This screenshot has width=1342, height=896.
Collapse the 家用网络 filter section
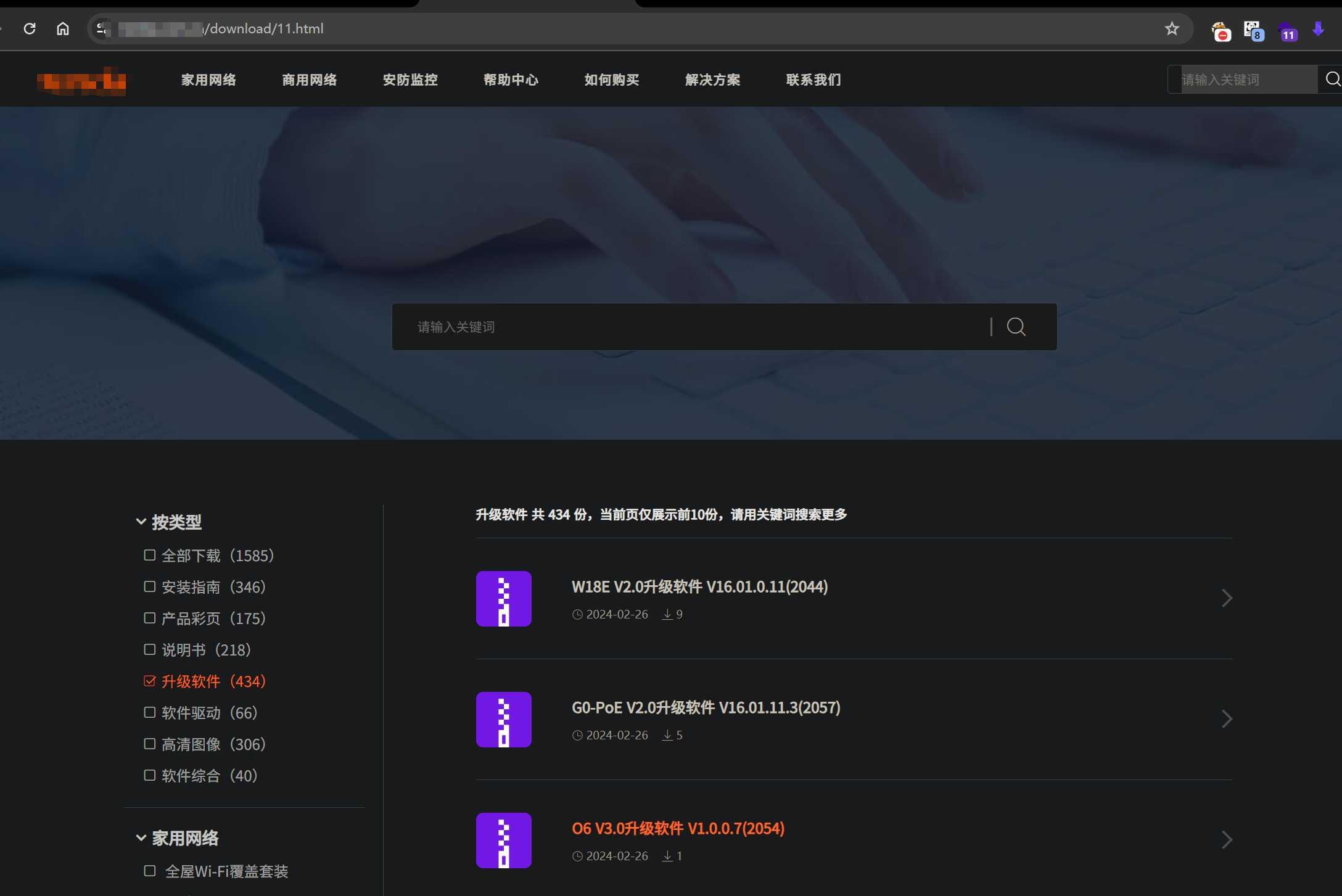141,838
